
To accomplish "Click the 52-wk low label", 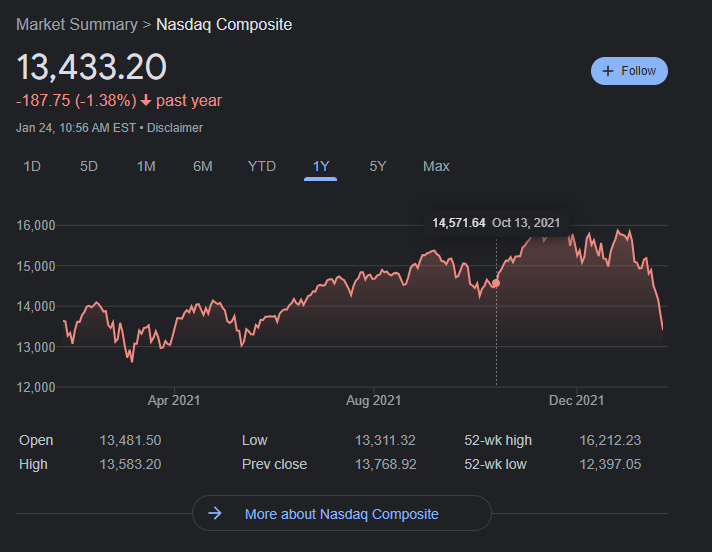I will click(495, 464).
